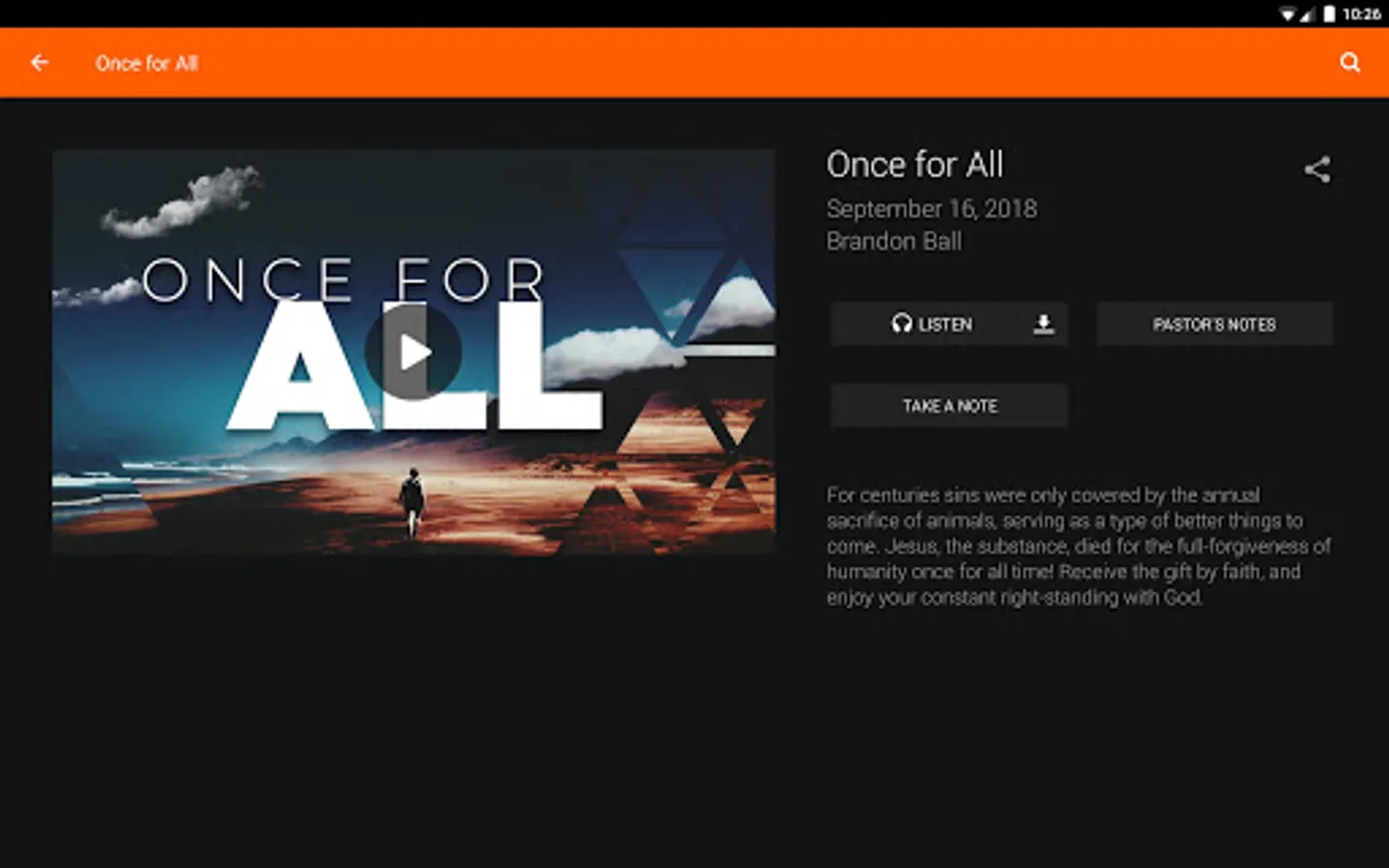Check the battery indicator icon

[x=1329, y=14]
